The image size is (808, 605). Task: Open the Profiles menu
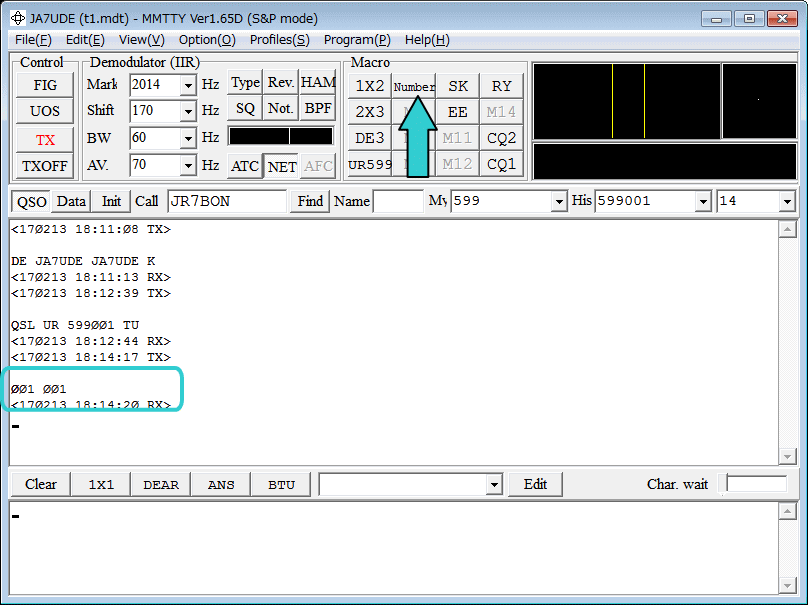[x=279, y=40]
